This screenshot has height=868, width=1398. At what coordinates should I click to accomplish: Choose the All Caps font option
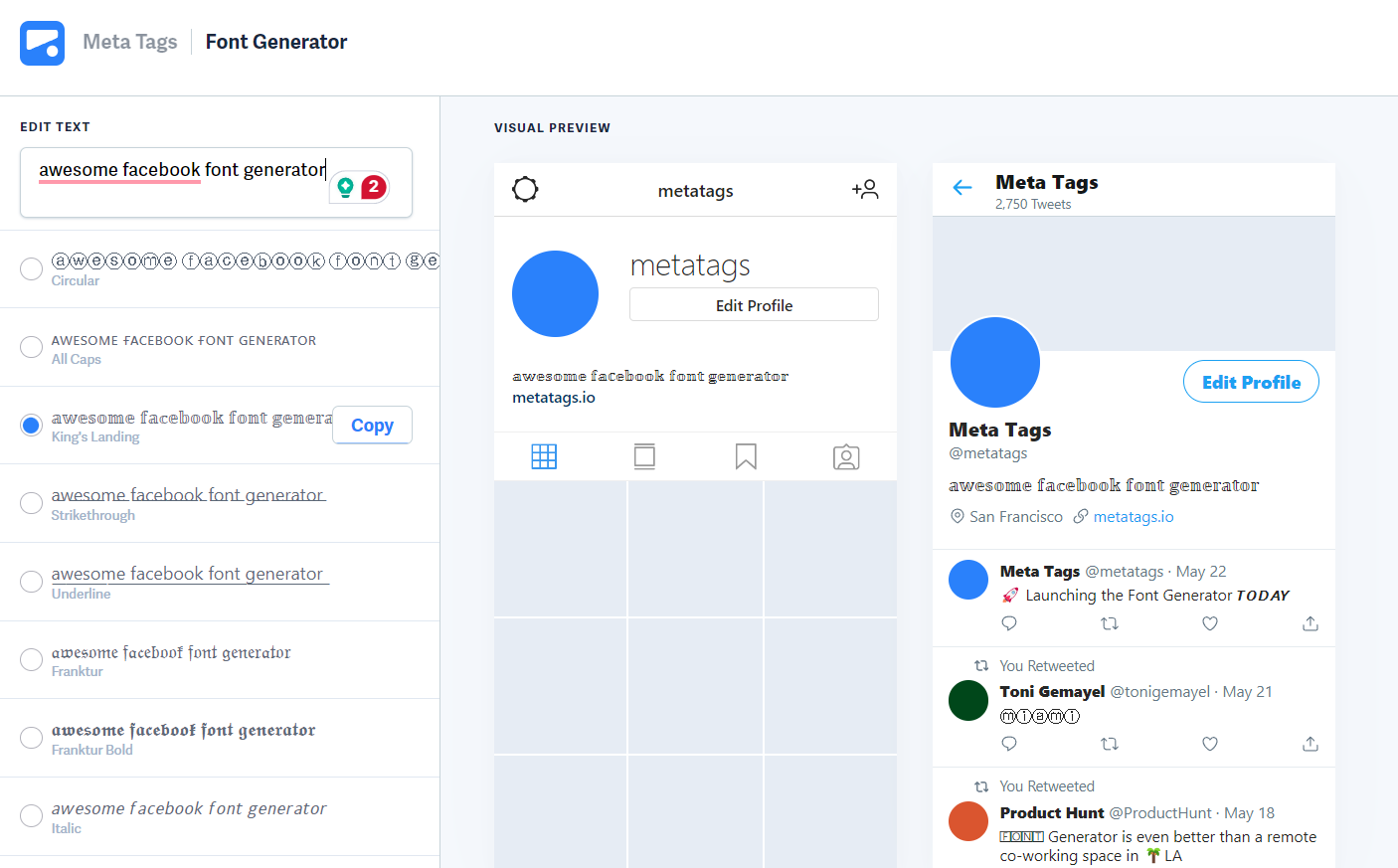point(32,347)
